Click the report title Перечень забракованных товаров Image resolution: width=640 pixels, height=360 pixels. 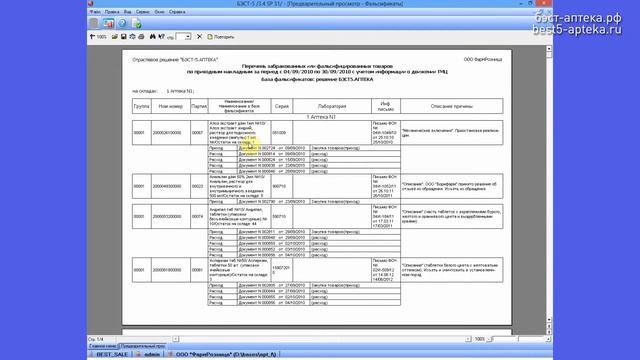317,66
